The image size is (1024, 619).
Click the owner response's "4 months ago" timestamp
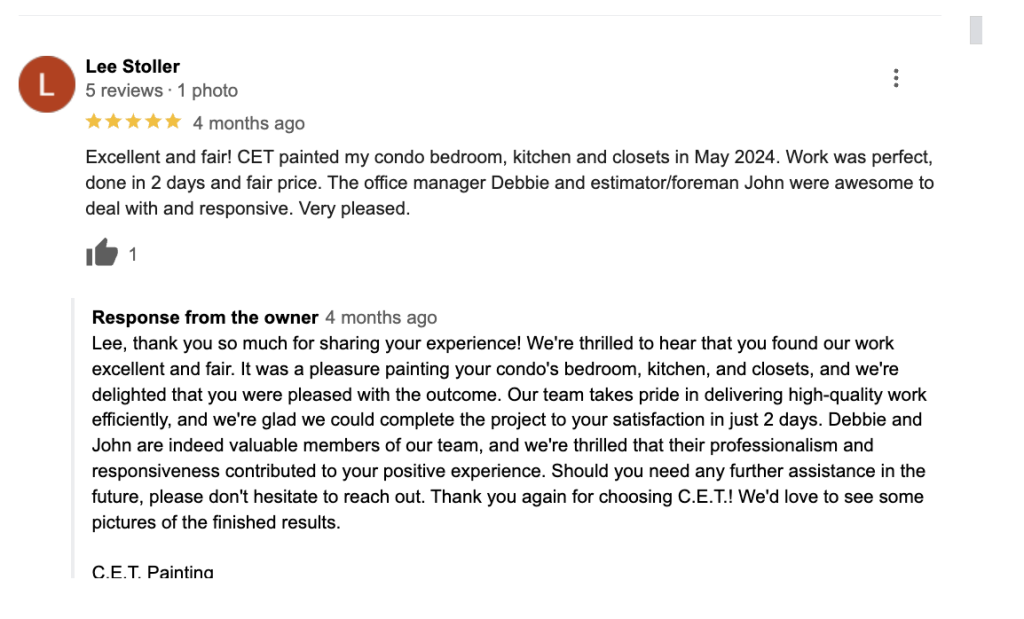381,318
